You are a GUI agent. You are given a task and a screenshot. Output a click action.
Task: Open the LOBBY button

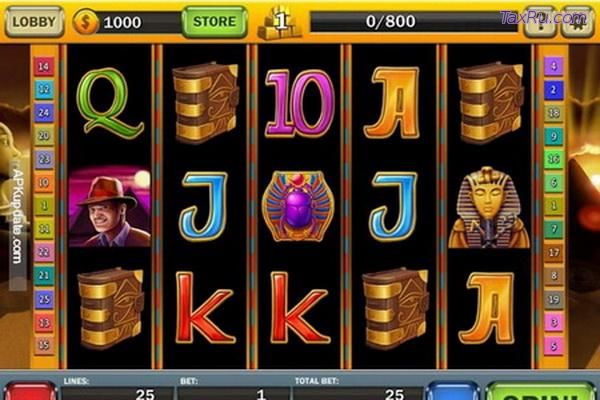tap(34, 21)
